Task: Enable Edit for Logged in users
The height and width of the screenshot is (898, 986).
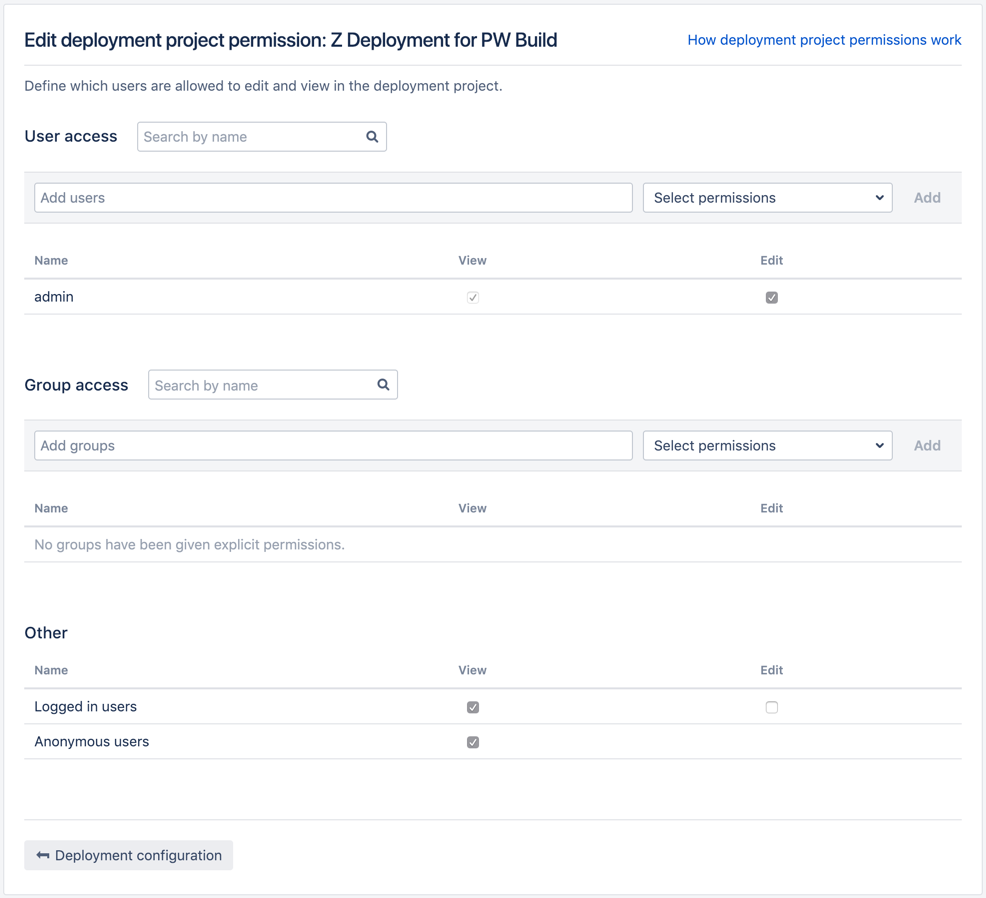Action: click(x=772, y=707)
